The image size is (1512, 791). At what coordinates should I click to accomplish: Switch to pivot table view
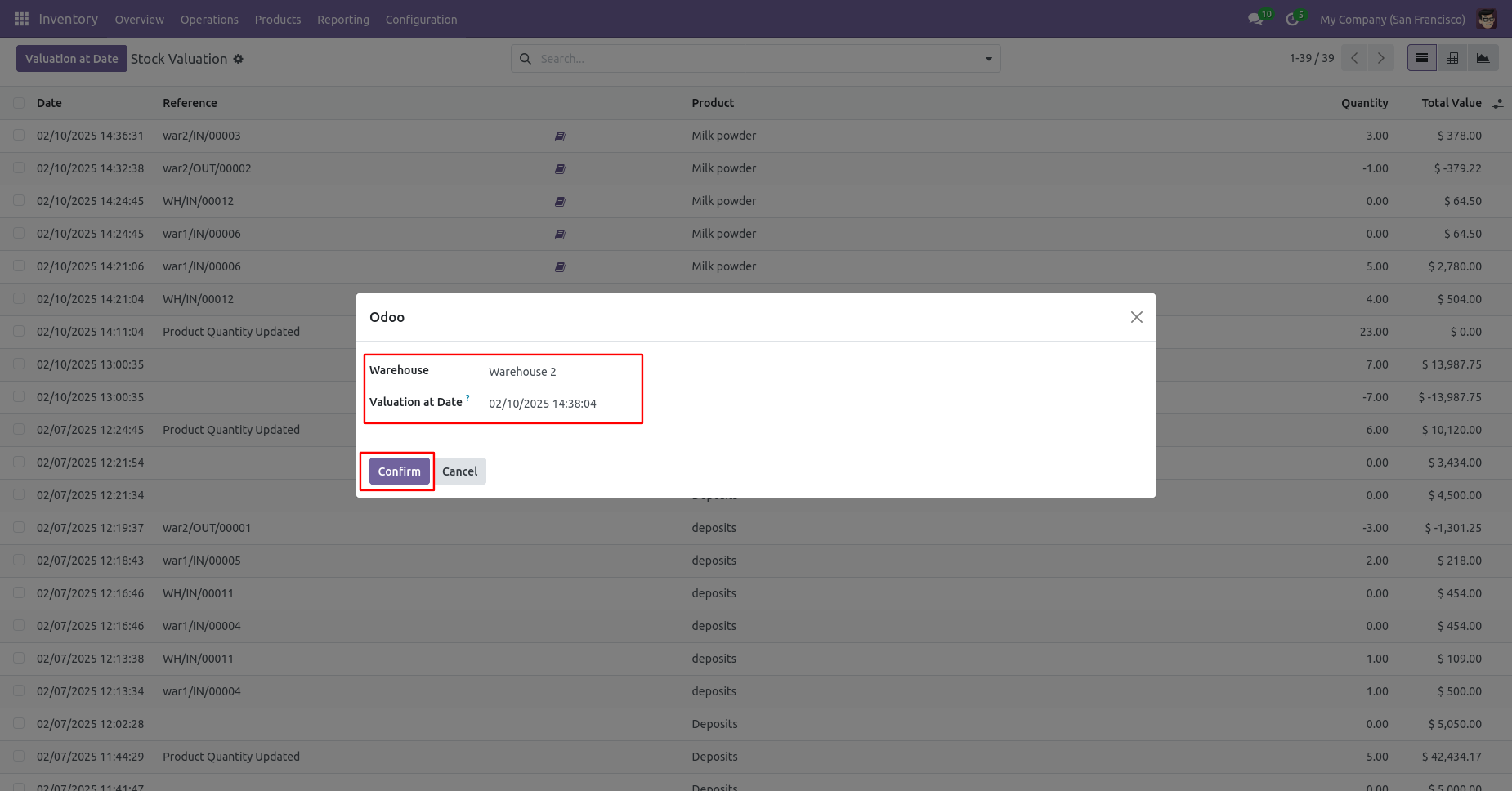click(x=1452, y=58)
